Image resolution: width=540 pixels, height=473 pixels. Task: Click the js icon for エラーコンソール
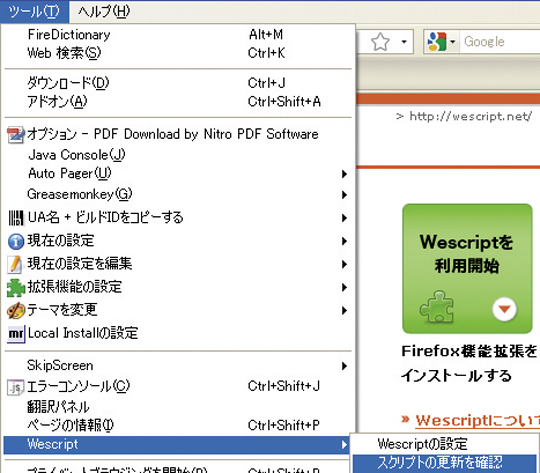coord(16,387)
